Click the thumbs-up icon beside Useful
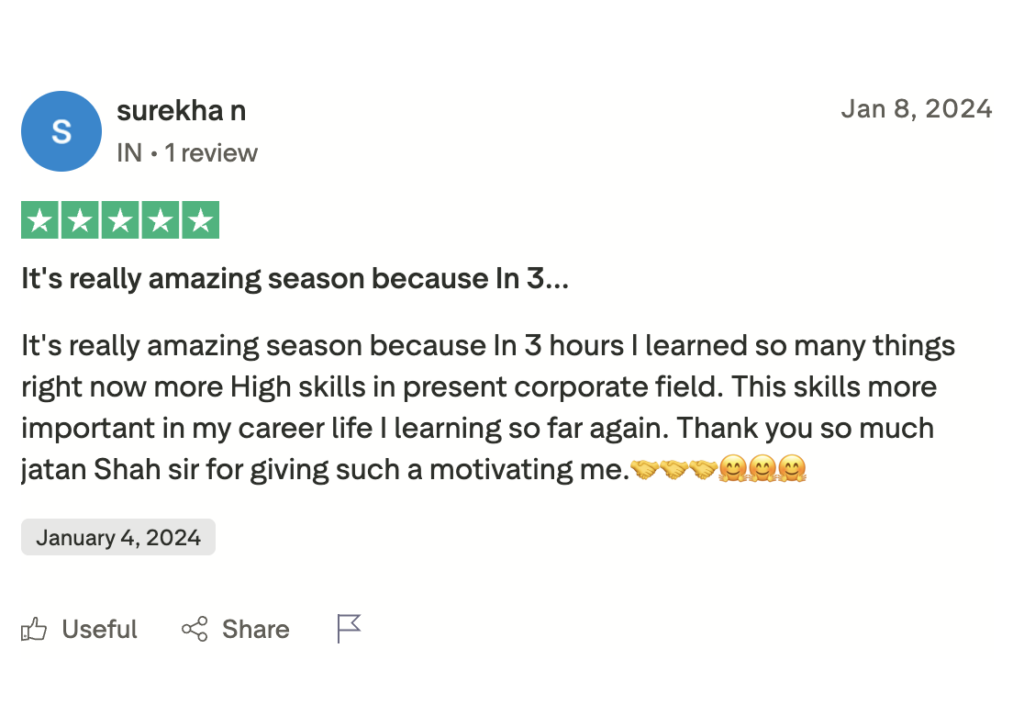Image resolution: width=1024 pixels, height=727 pixels. point(34,629)
